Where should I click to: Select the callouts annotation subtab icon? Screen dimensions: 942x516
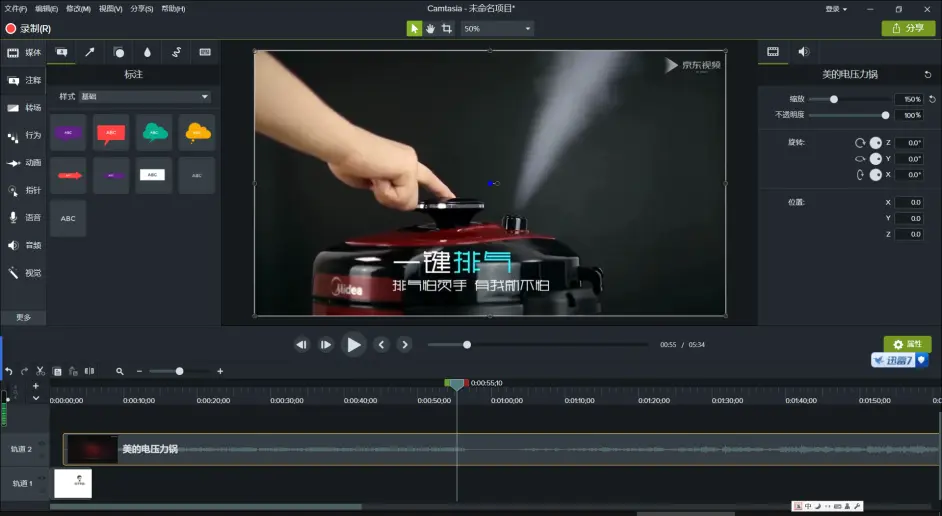tap(61, 52)
